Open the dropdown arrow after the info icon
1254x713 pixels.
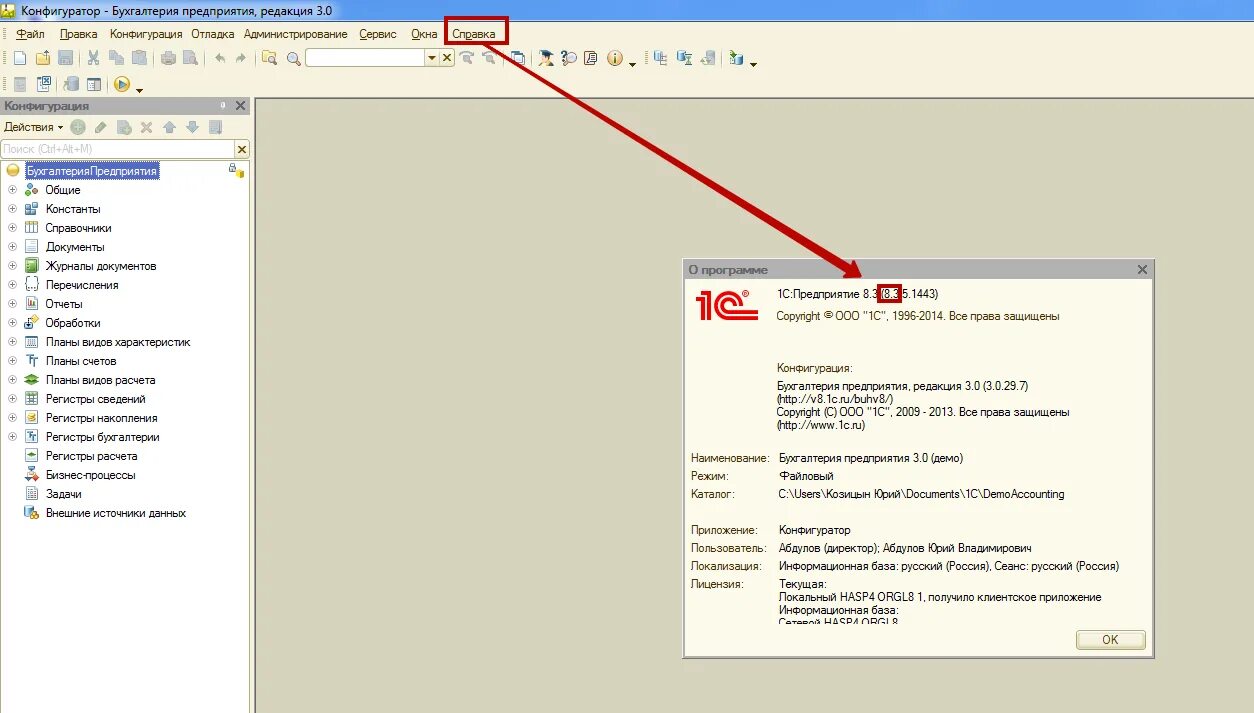633,63
